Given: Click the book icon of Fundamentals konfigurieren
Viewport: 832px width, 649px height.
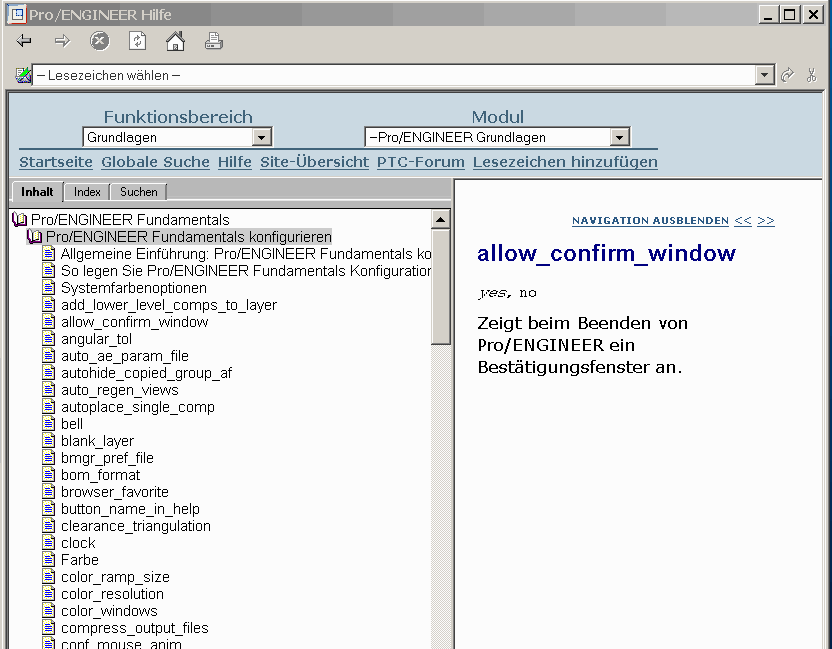Looking at the screenshot, I should click(x=34, y=236).
